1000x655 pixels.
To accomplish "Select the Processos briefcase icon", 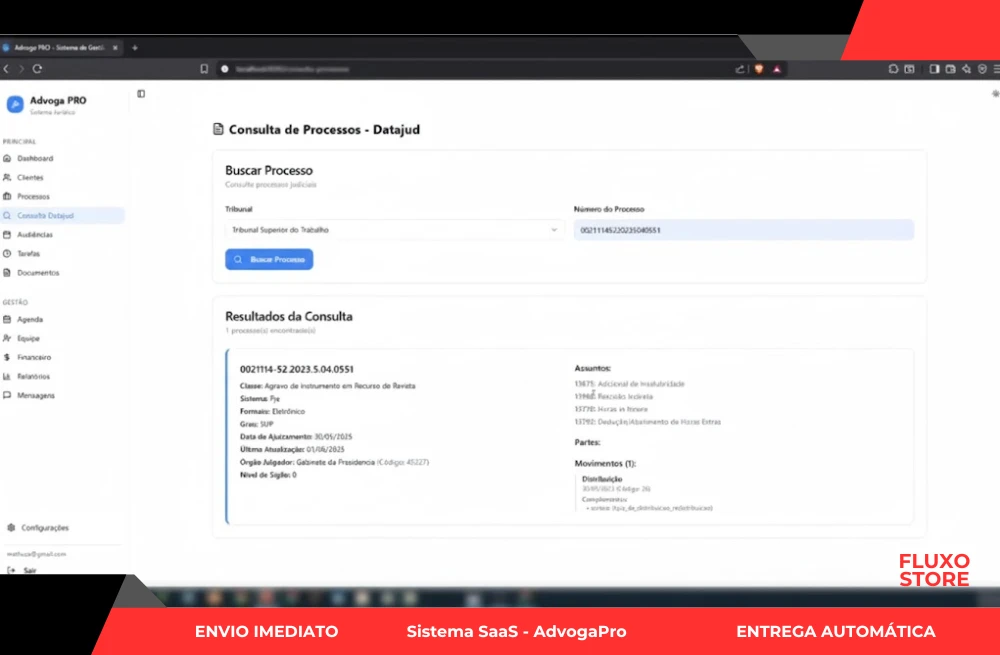I will pyautogui.click(x=8, y=197).
